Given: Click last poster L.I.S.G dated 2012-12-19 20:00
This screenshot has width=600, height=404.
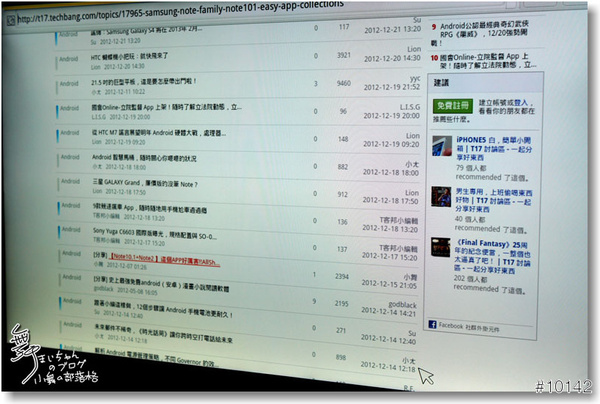Looking at the screenshot, I should 410,107.
